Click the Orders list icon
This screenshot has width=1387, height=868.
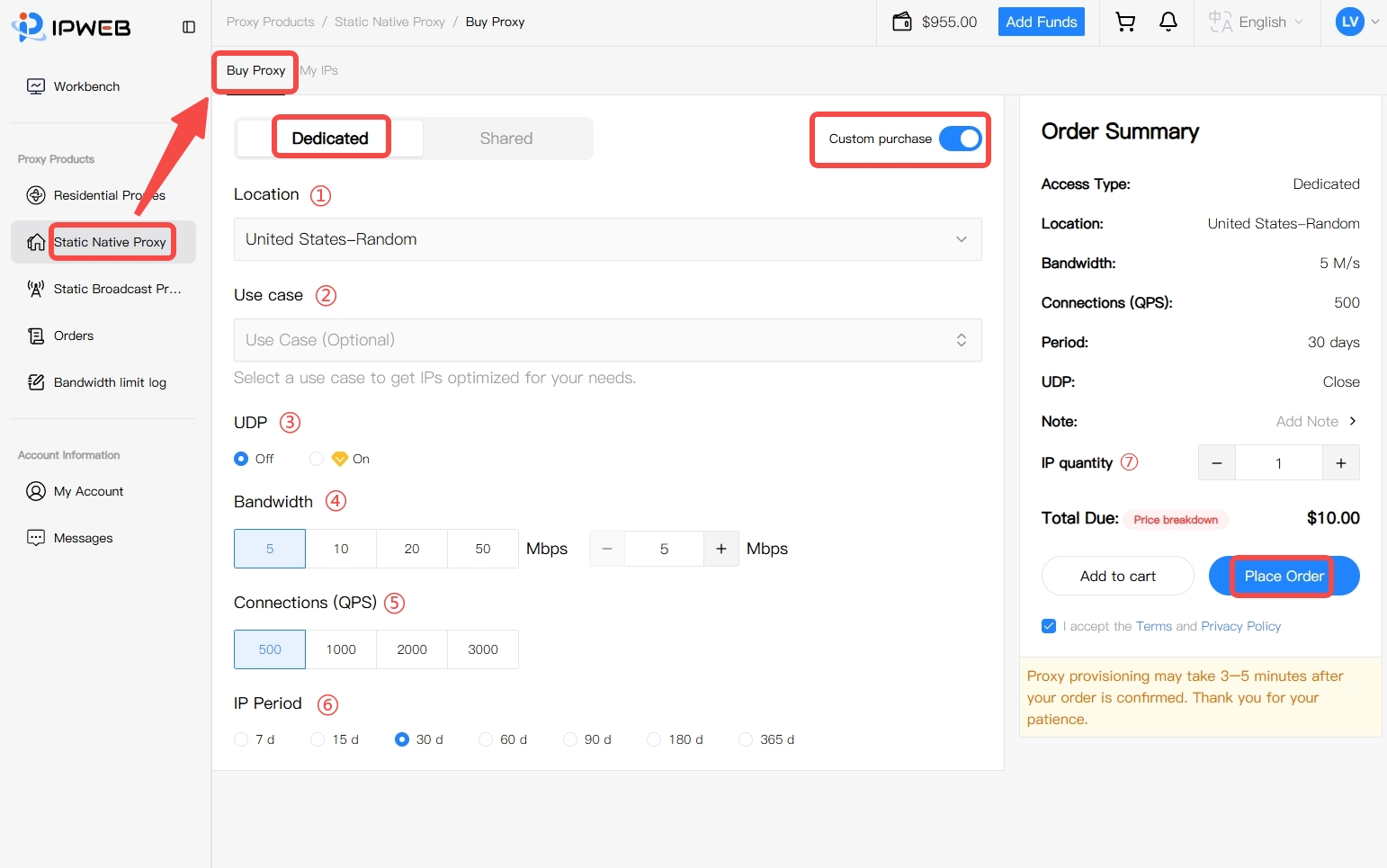click(36, 336)
